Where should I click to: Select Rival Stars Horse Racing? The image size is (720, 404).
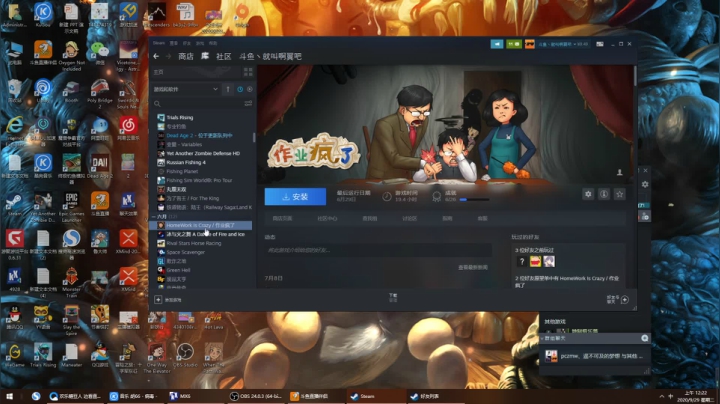[193, 243]
